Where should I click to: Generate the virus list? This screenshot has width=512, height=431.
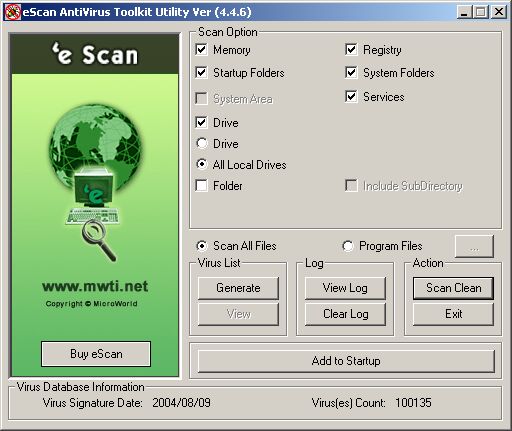(238, 288)
